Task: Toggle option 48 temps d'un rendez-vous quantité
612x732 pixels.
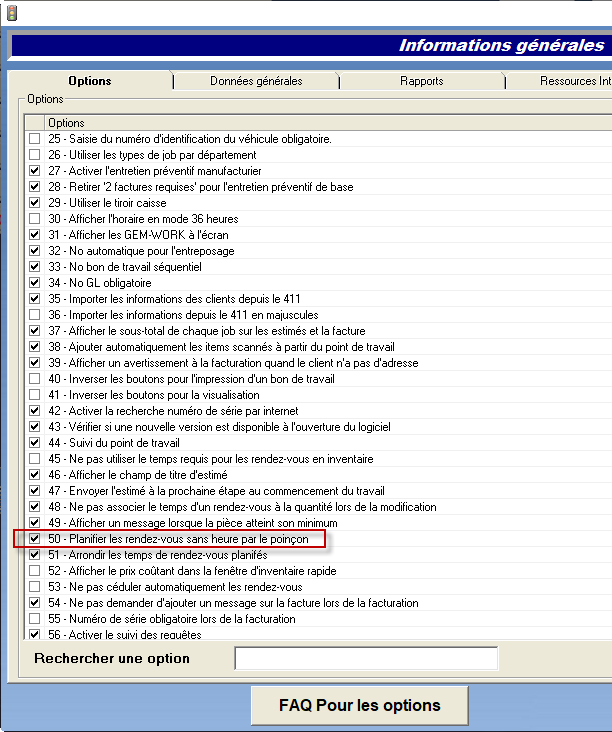Action: [35, 507]
